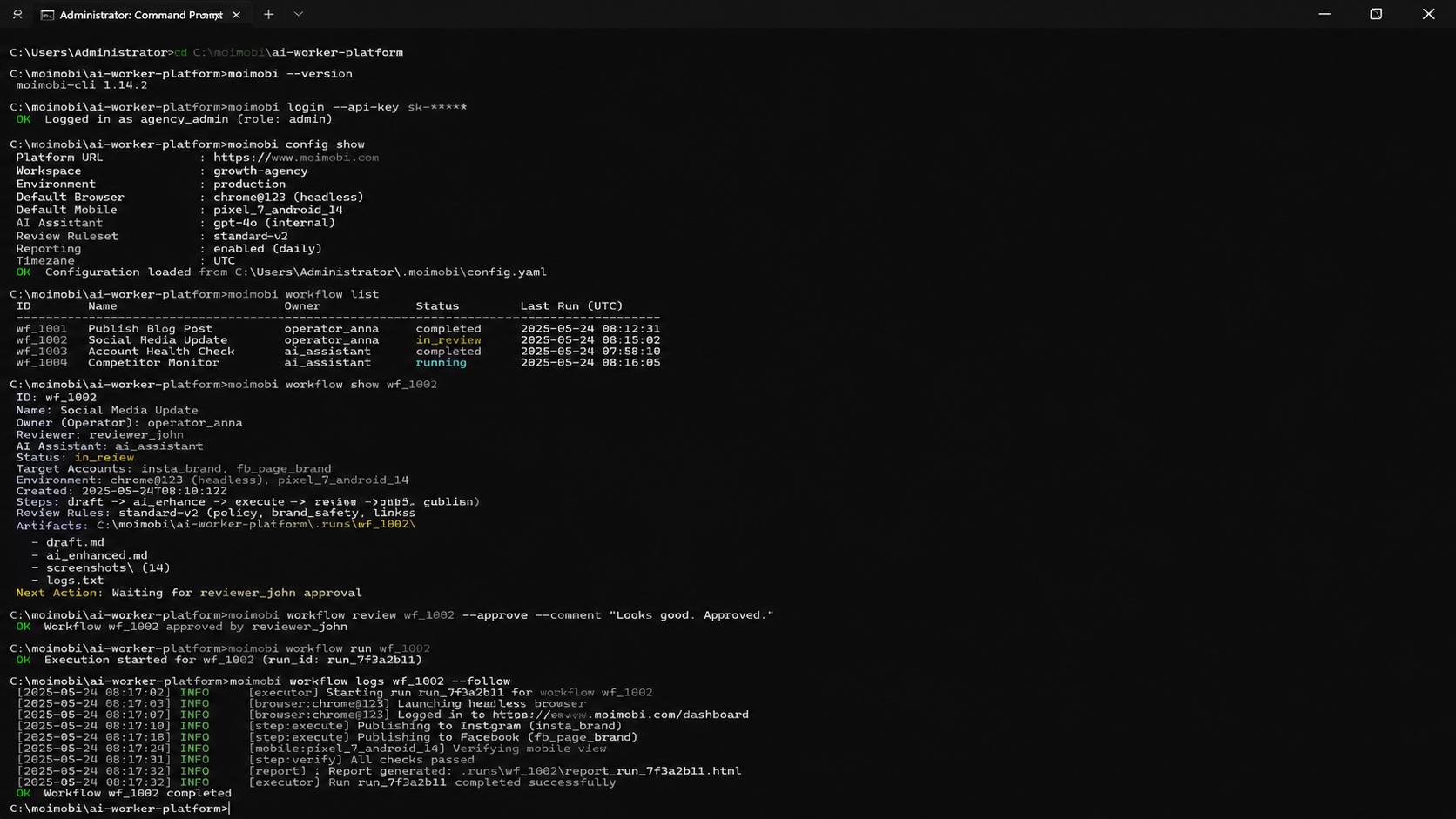The width and height of the screenshot is (1456, 819).
Task: Click the "ai_enhanced.md" artifact entry
Action: pyautogui.click(x=97, y=555)
